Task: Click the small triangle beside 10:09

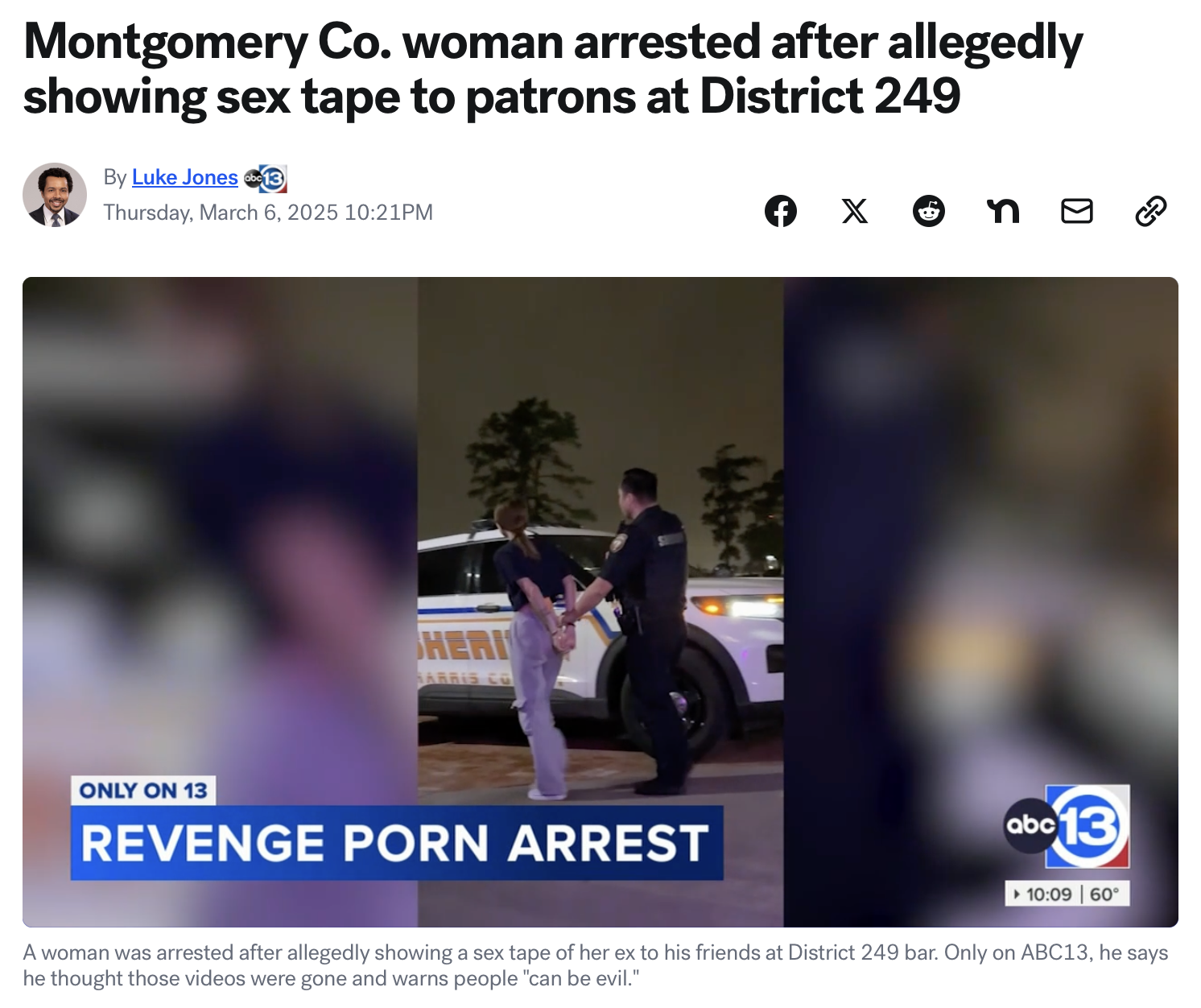Action: pos(1017,894)
